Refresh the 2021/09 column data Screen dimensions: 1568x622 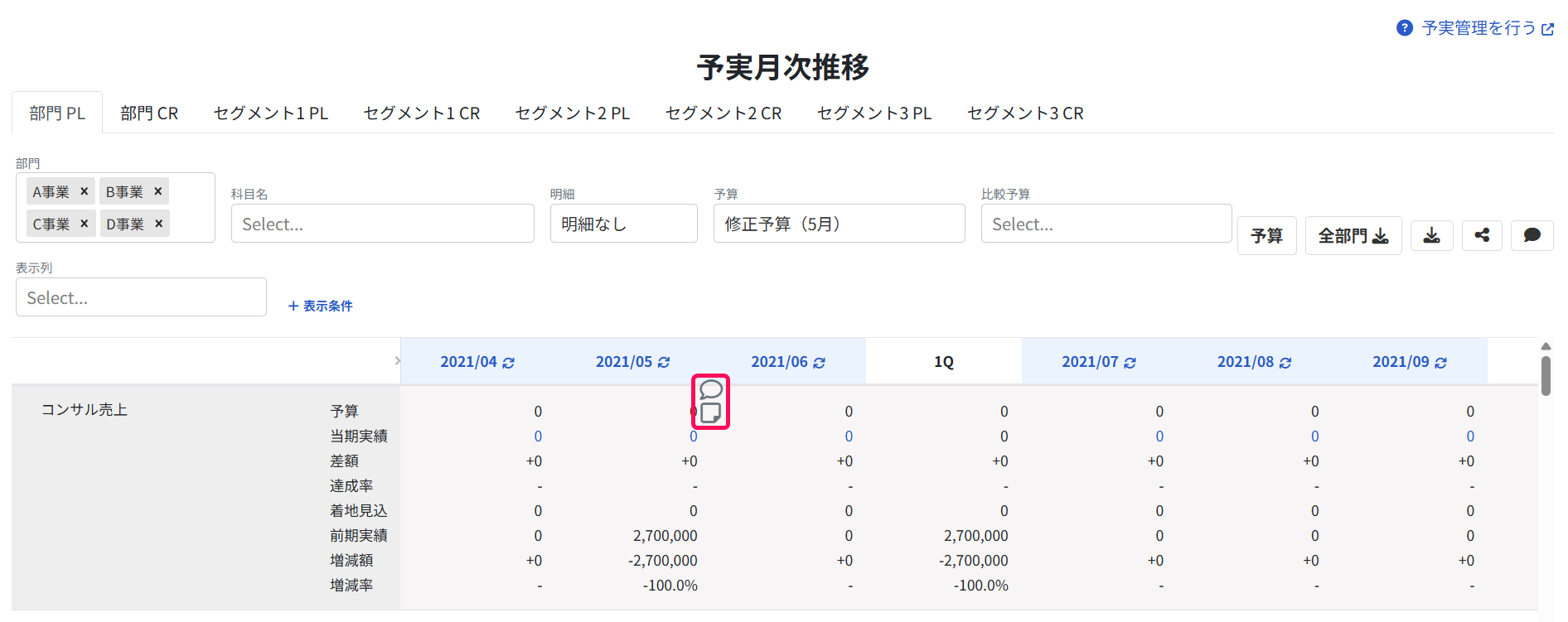click(1440, 363)
